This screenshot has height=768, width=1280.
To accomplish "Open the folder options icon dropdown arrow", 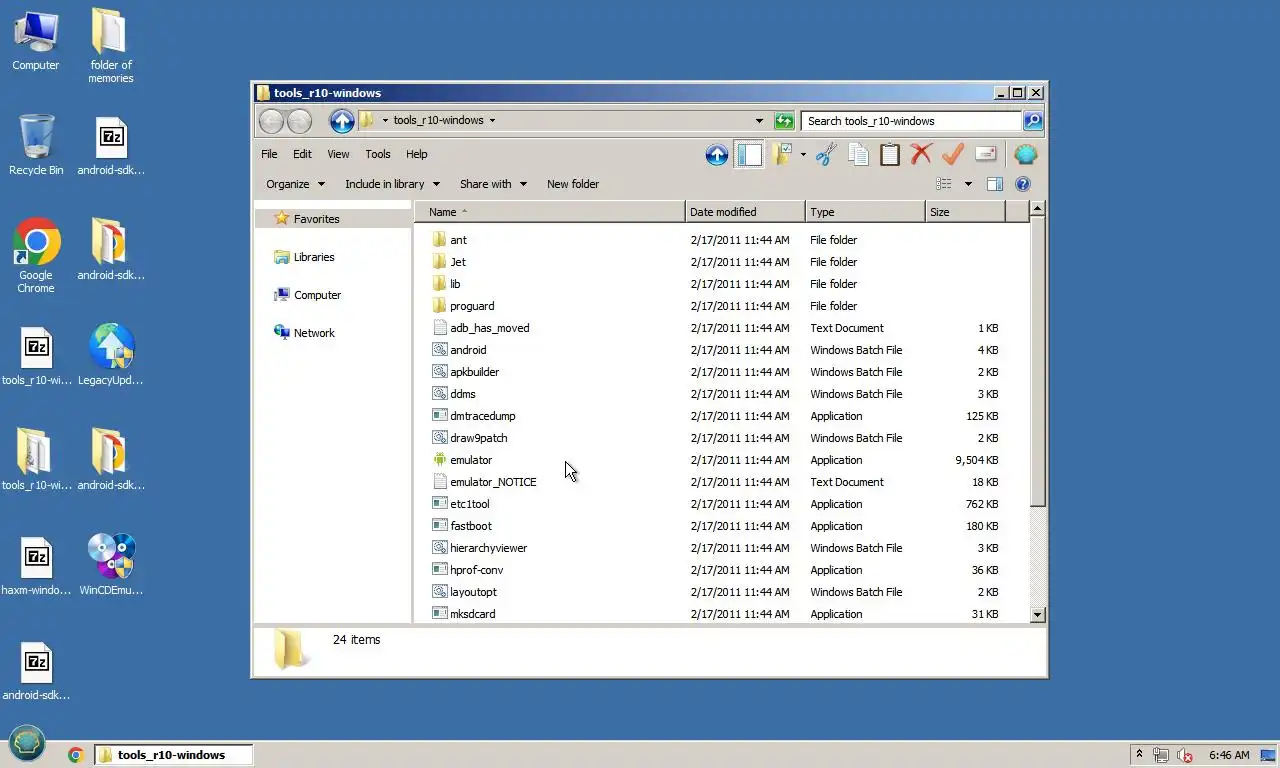I will pyautogui.click(x=803, y=155).
